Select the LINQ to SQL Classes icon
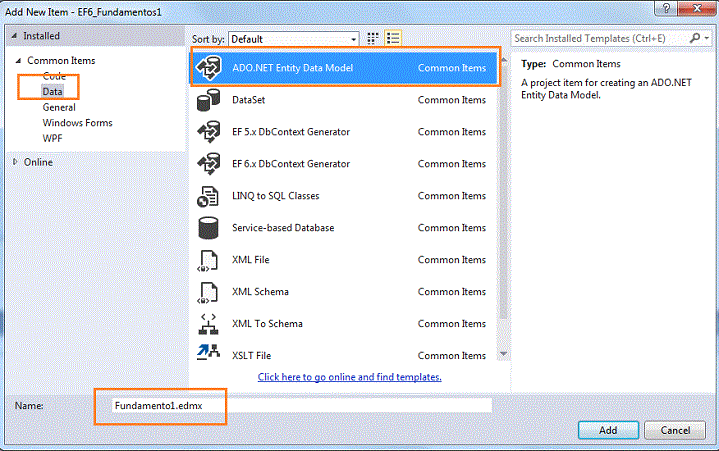Viewport: 719px width, 451px height. point(208,196)
